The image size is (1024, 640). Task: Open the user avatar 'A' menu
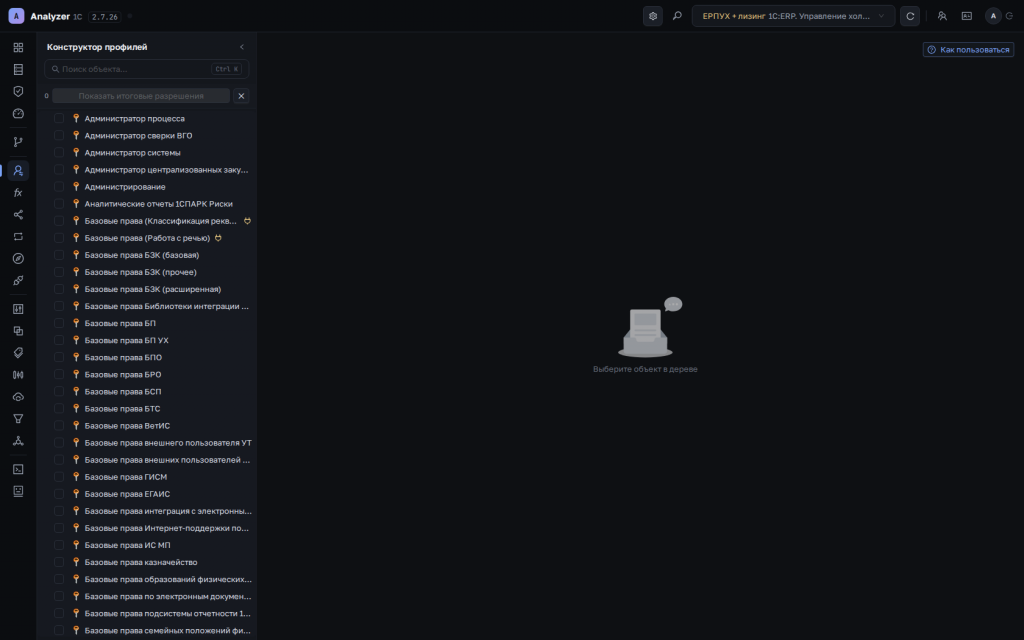click(x=993, y=16)
